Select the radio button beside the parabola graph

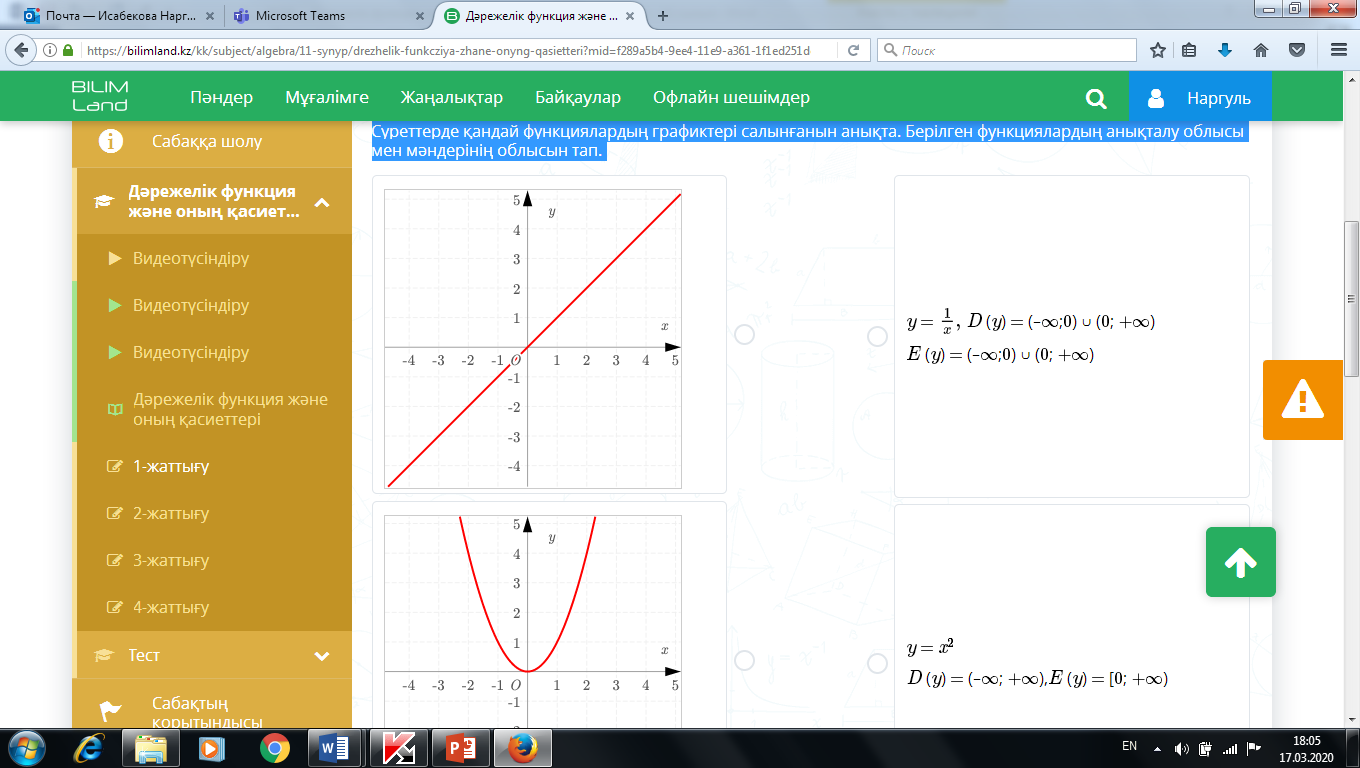pos(743,661)
